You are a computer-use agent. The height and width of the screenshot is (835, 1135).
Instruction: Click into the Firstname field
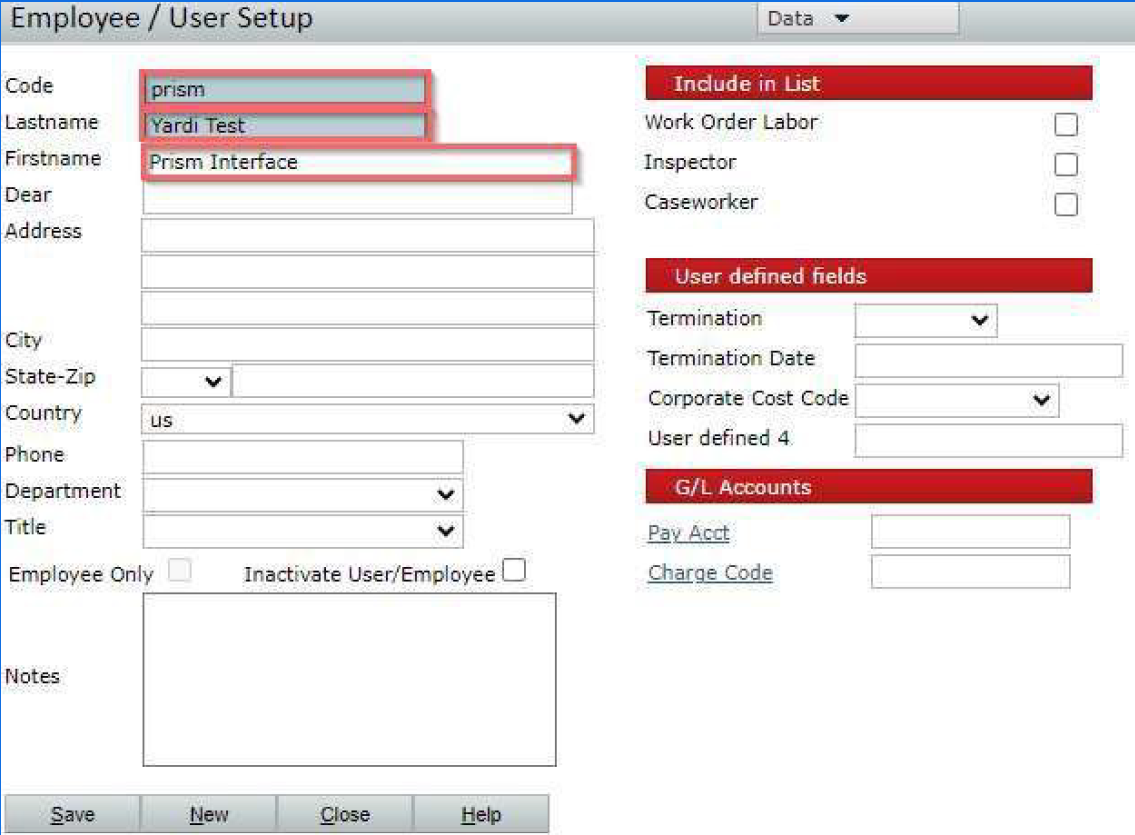[x=359, y=162]
